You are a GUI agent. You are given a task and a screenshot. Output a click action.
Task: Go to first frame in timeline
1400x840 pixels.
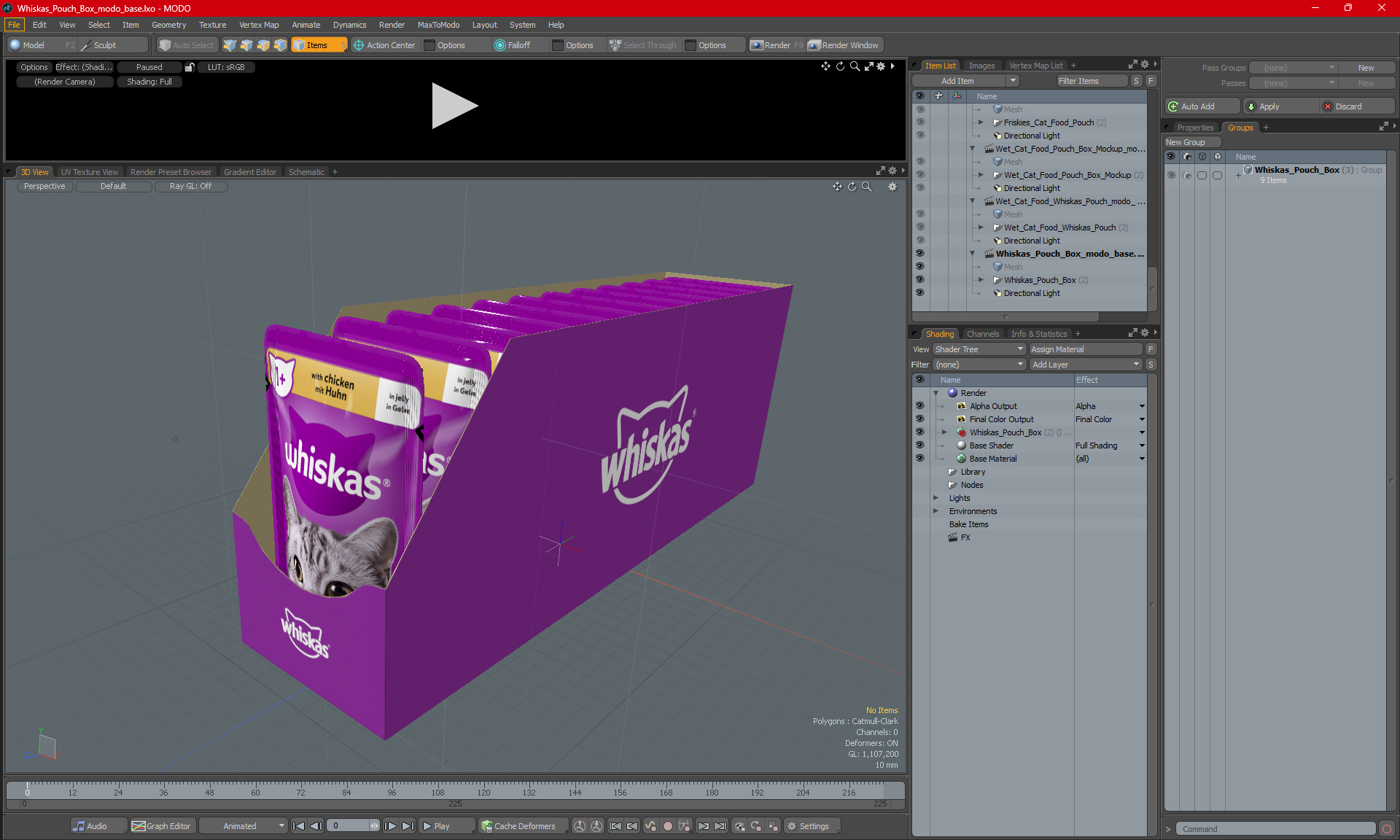tap(298, 826)
